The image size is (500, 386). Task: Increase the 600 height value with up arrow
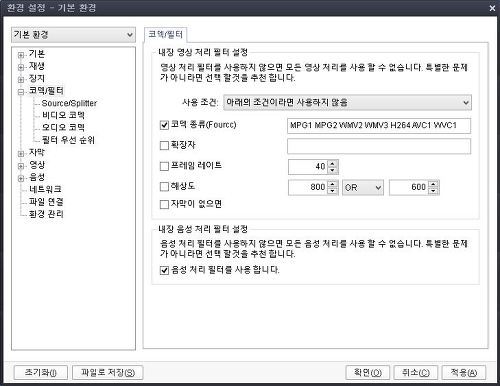pyautogui.click(x=433, y=184)
